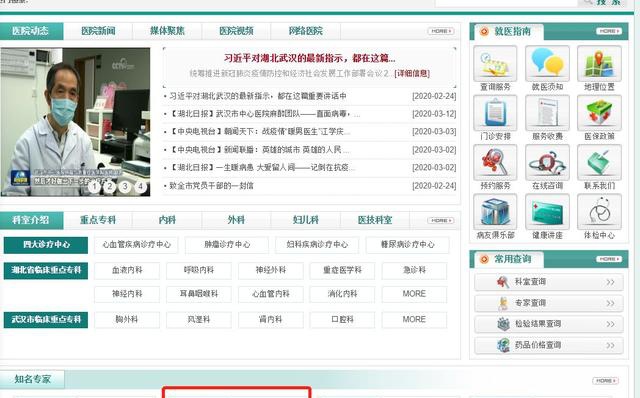Click the 专家查询 row icon
The image size is (640, 398).
coord(503,303)
